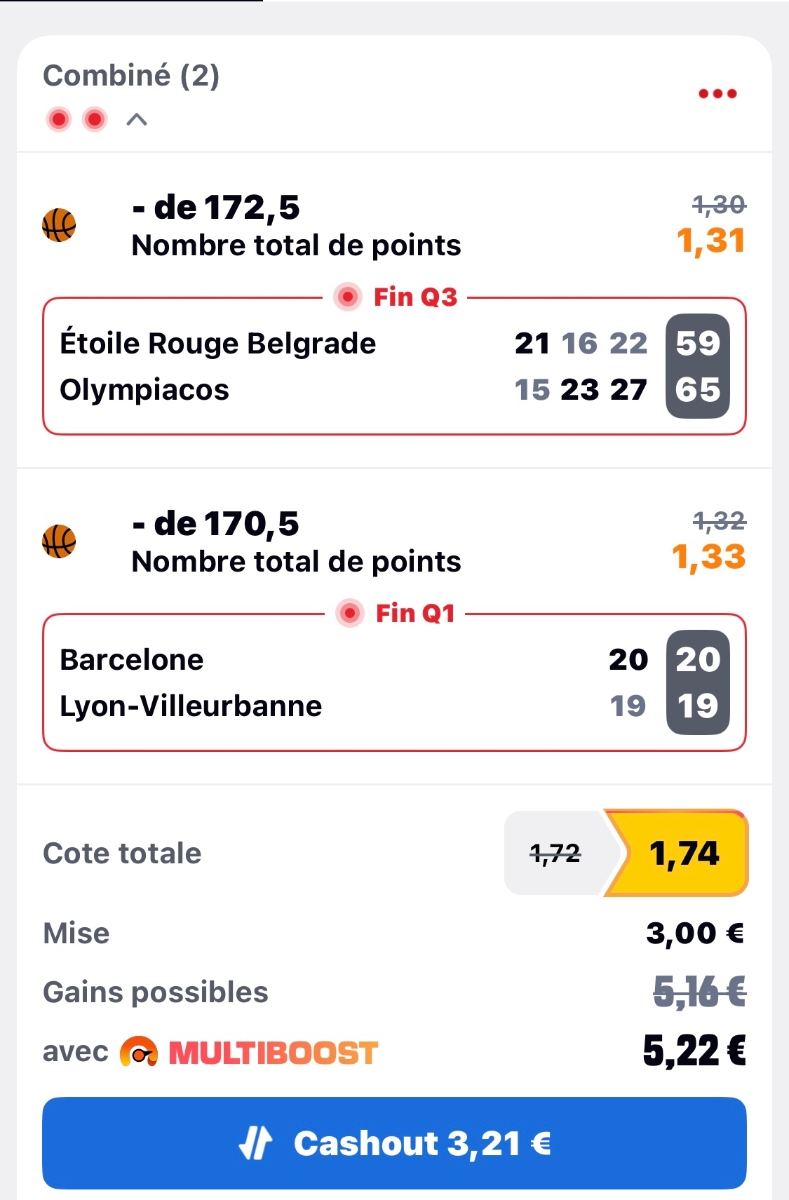
Task: Collapse the Combiné bet details chevron
Action: pos(137,120)
